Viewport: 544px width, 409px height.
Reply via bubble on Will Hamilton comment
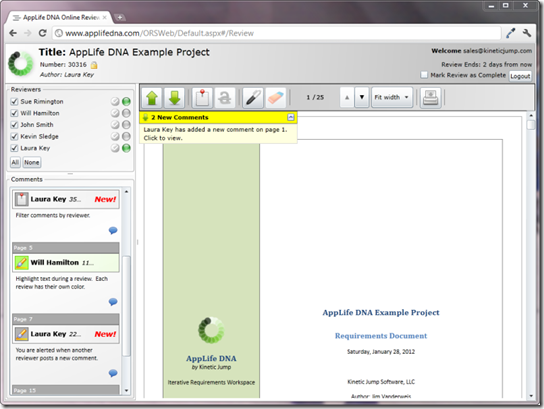(x=113, y=302)
